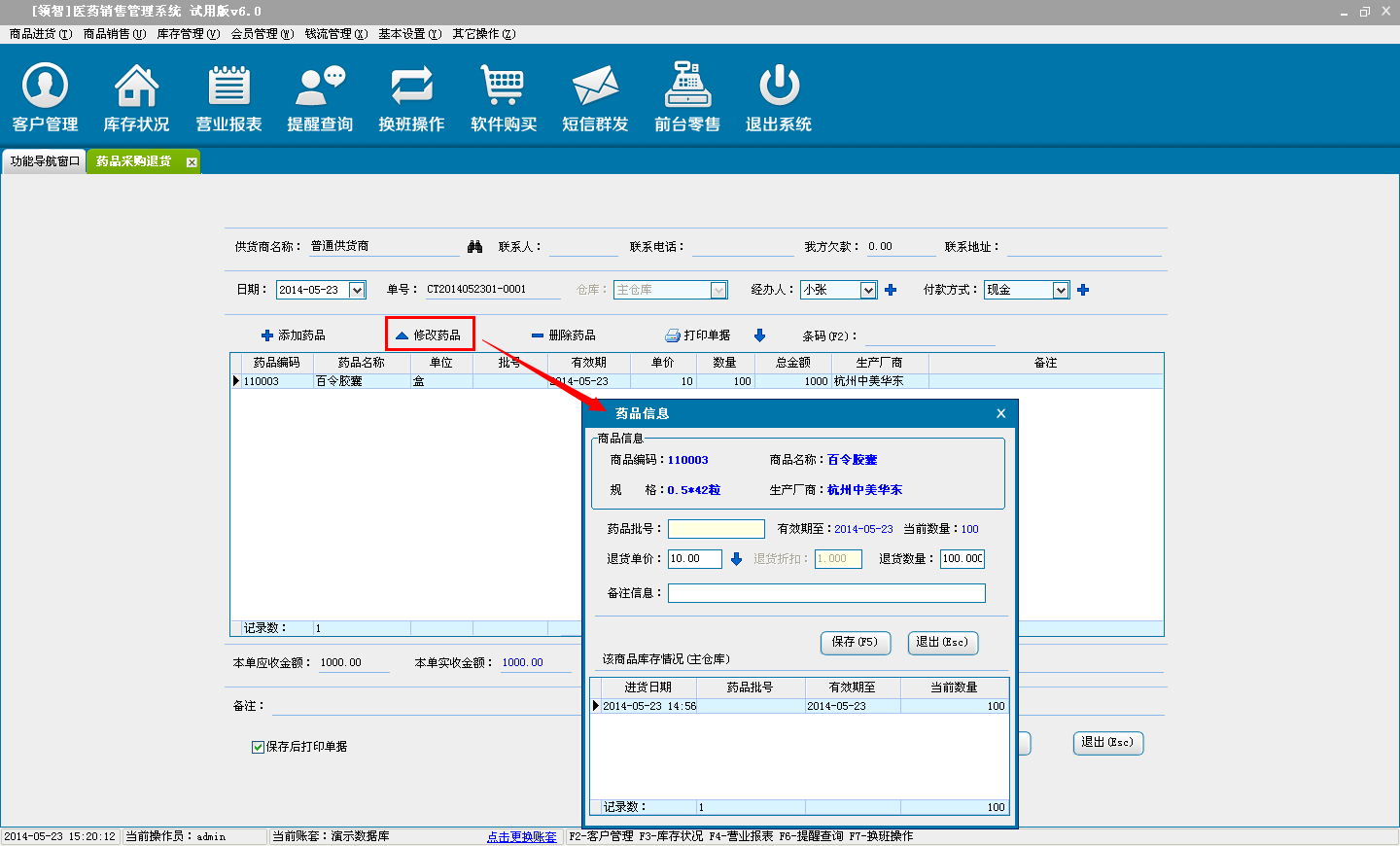Open 提醒查询 reminder query icon
Viewport: 1400px width, 846px height.
click(x=320, y=97)
